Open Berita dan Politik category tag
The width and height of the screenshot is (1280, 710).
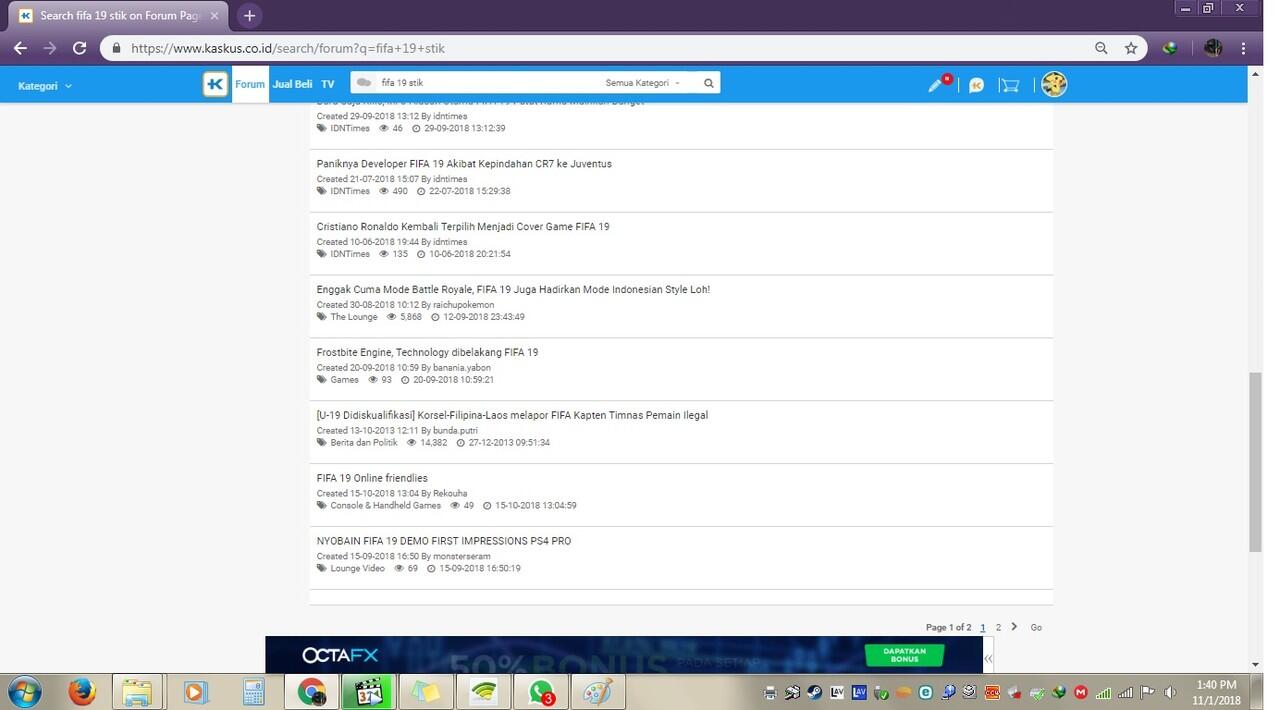(364, 443)
